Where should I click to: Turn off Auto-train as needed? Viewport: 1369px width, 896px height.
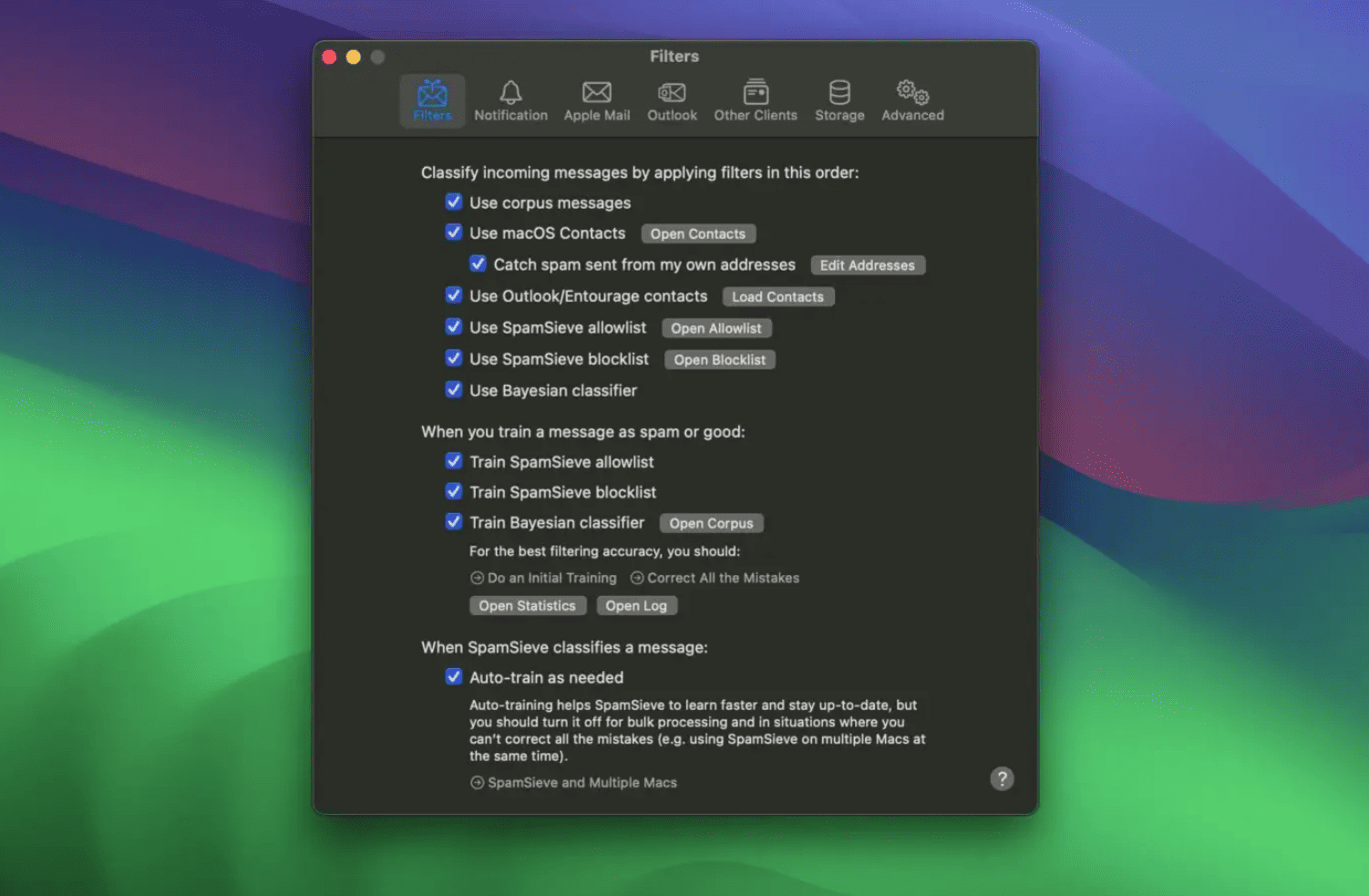453,676
